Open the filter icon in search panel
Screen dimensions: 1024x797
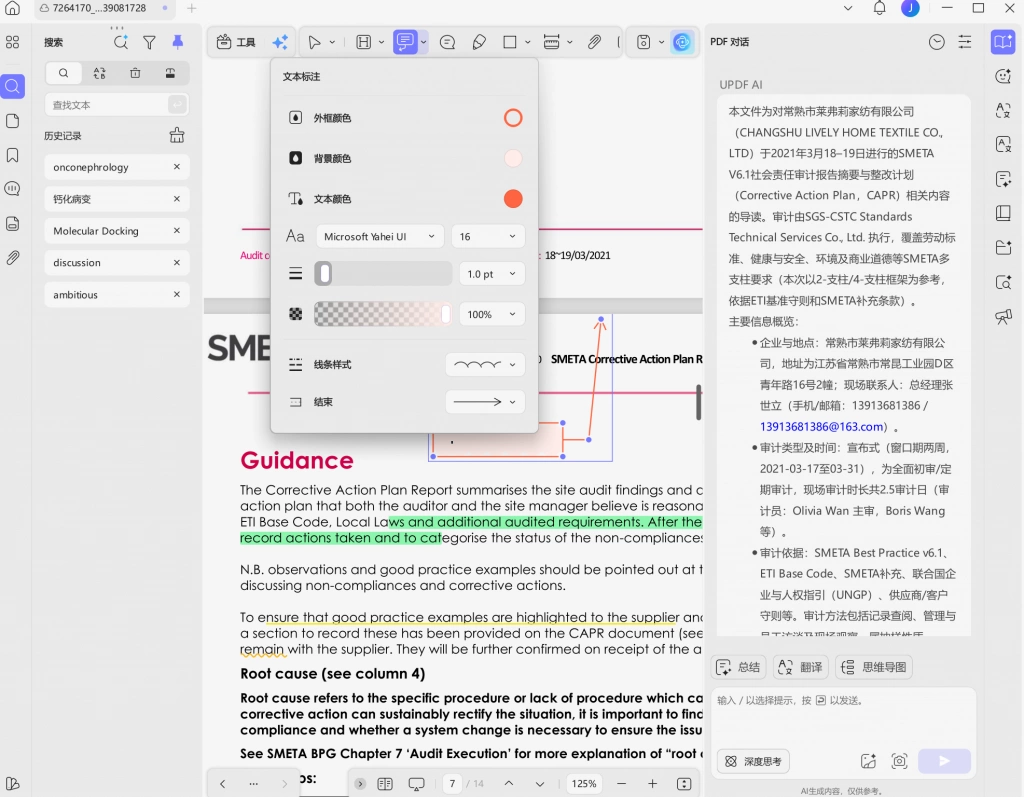150,42
